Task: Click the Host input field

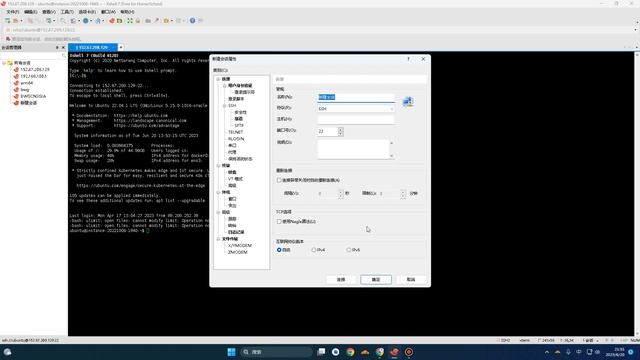Action: (356, 120)
